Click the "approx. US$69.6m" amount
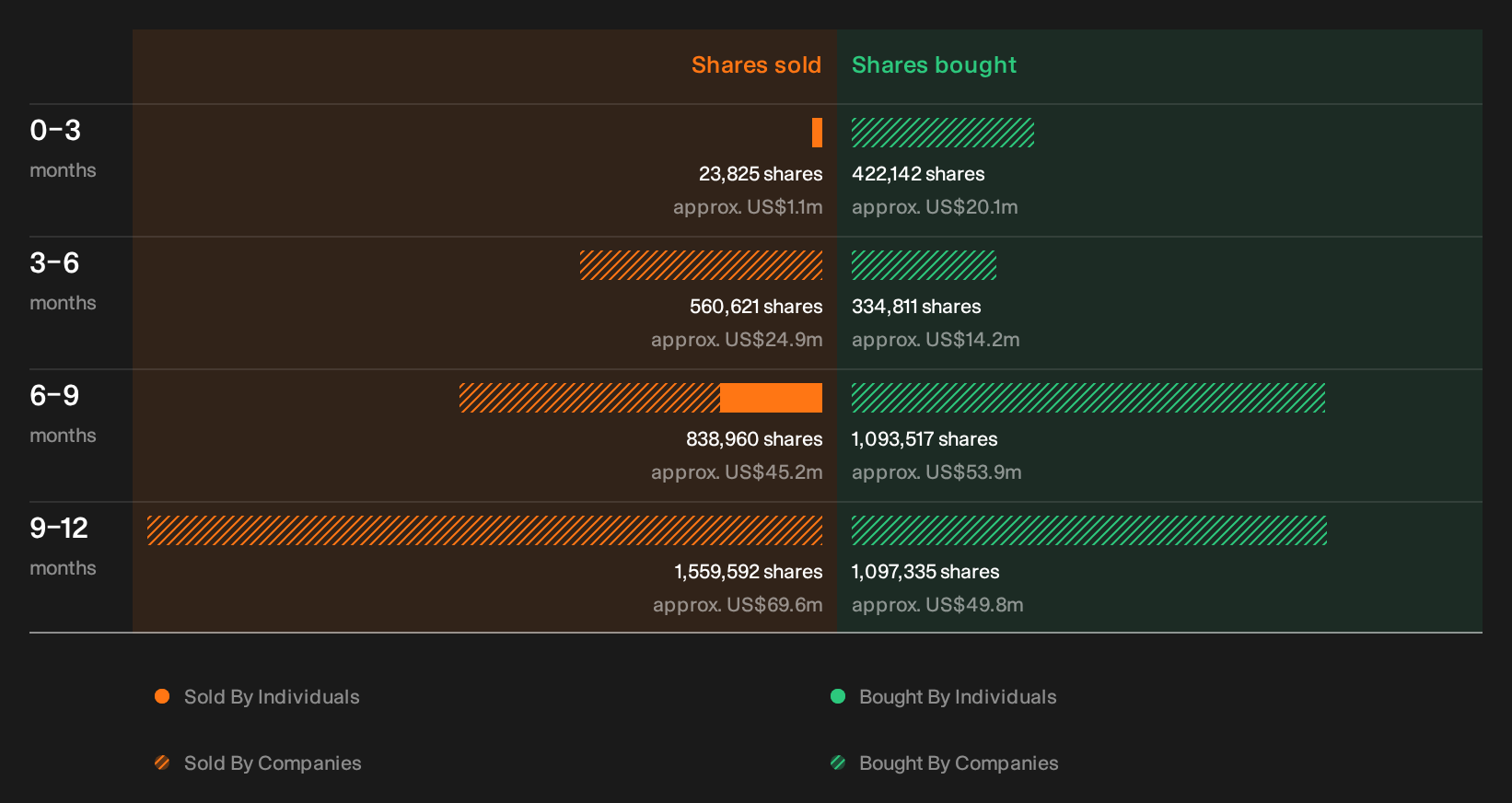 pyautogui.click(x=738, y=605)
